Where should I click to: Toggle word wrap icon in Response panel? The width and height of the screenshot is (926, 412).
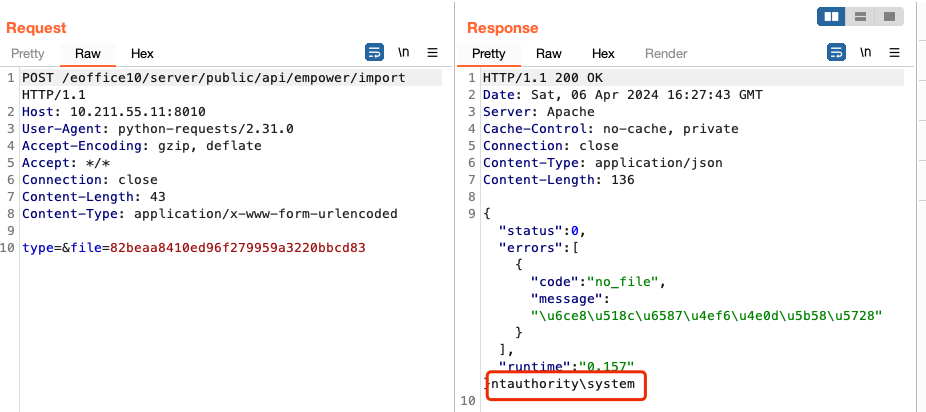pos(836,53)
